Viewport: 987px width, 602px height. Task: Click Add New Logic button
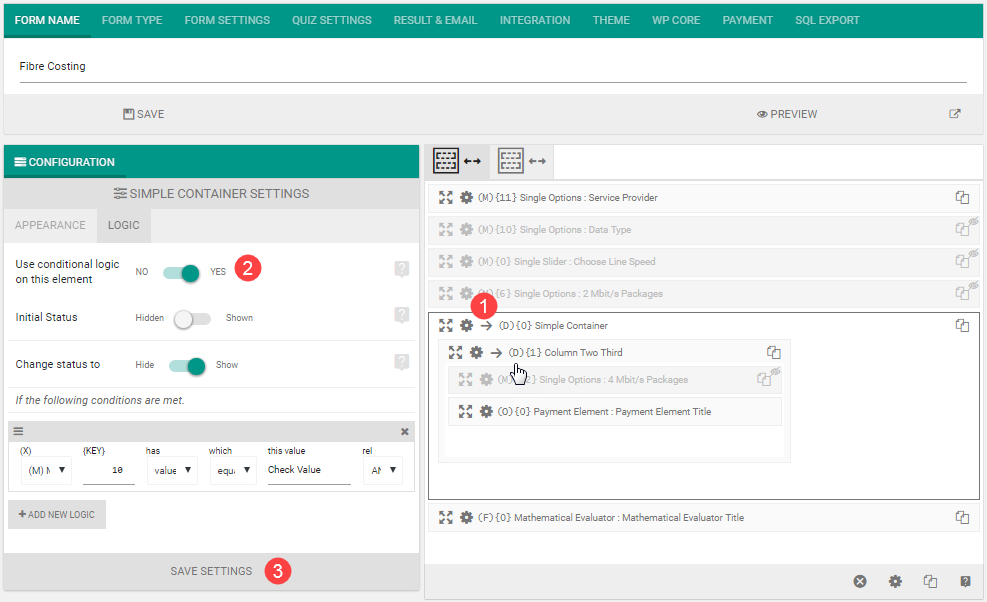[57, 514]
